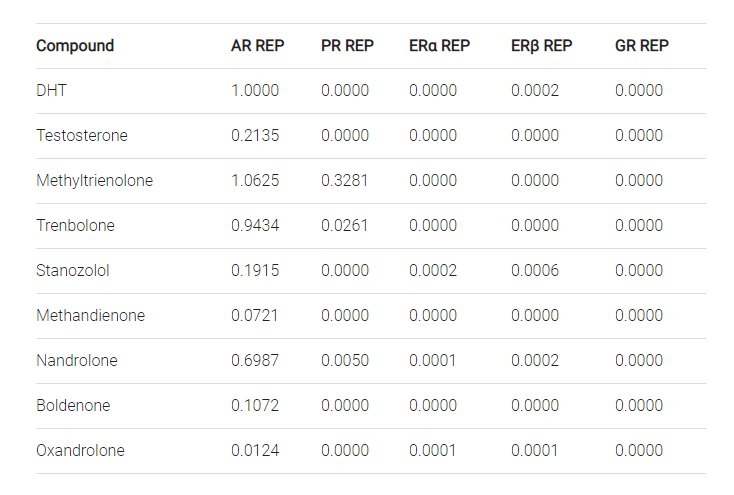Select the PR REP value 0.3281
Screen dimensions: 734x495
[345, 180]
